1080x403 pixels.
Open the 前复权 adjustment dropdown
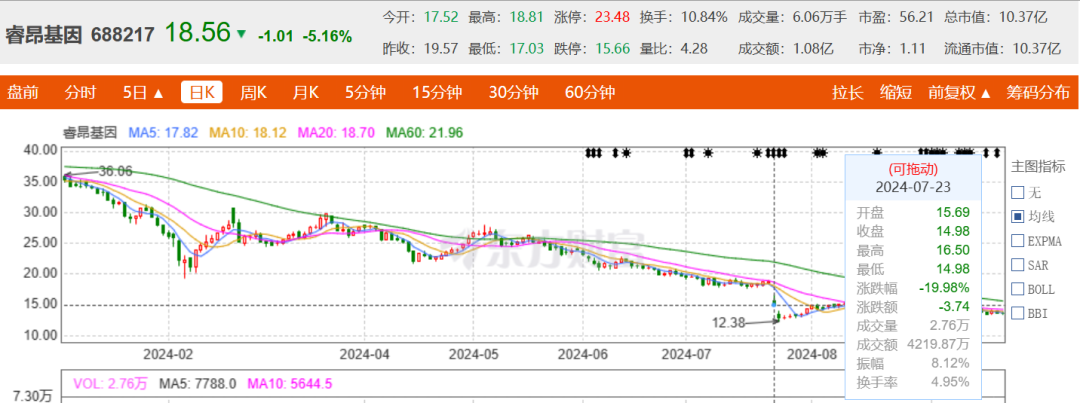pyautogui.click(x=959, y=93)
